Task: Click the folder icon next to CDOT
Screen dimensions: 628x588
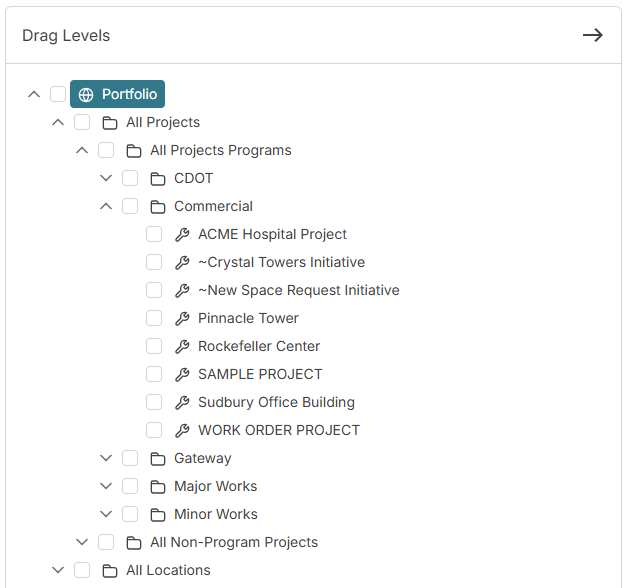Action: (x=158, y=179)
